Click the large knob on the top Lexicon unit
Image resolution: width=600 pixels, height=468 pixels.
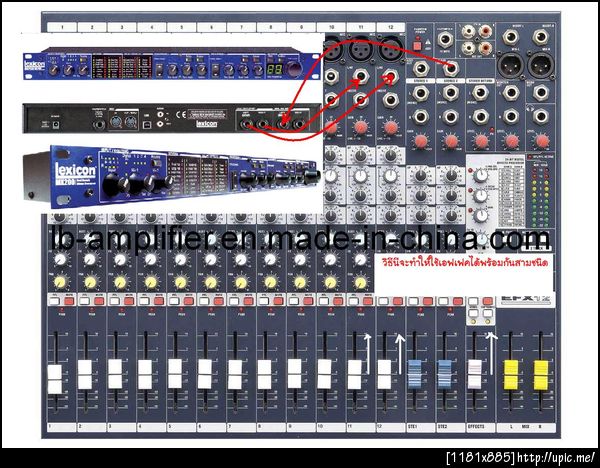click(294, 68)
